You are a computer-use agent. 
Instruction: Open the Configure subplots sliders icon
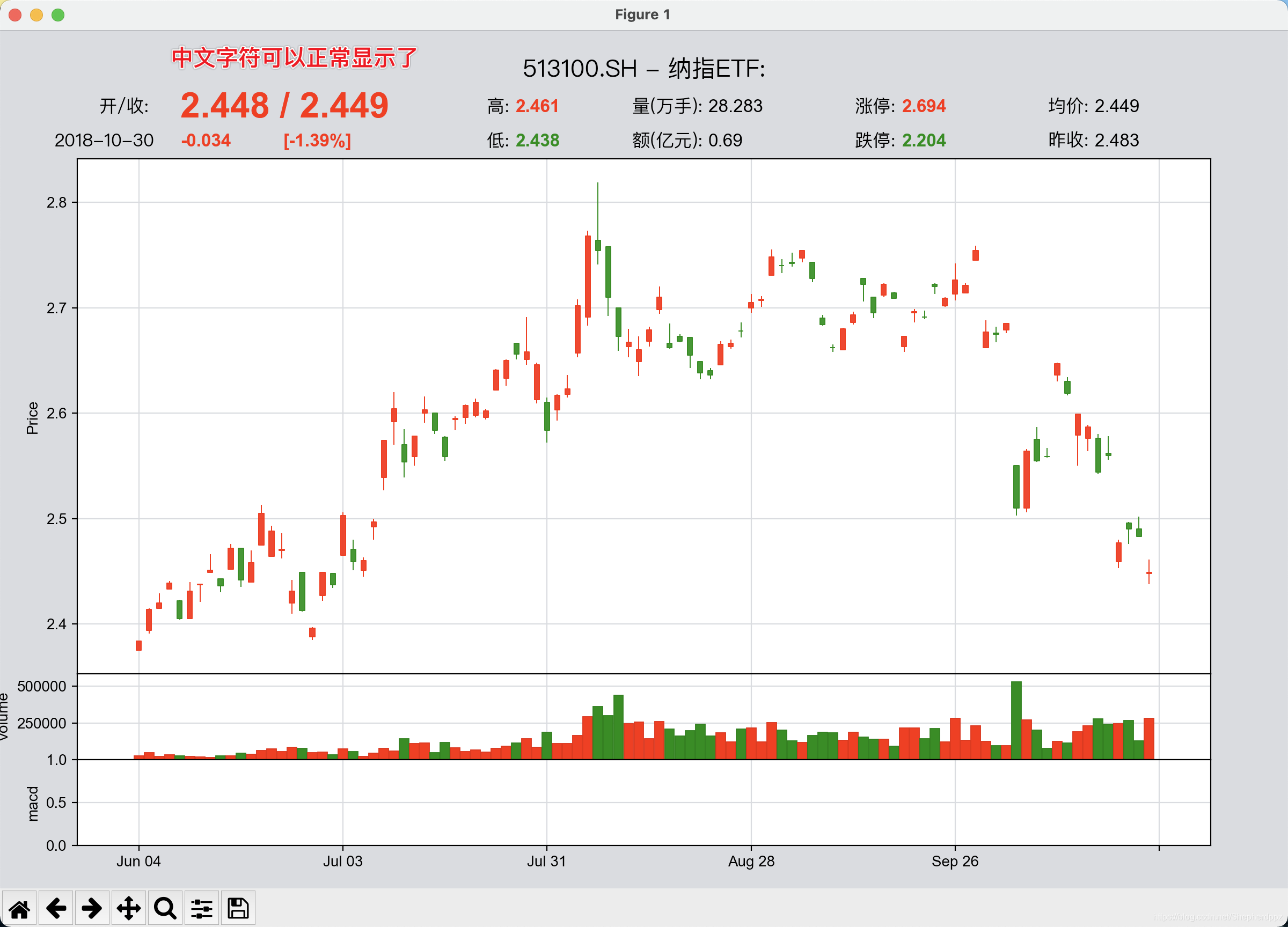(202, 909)
